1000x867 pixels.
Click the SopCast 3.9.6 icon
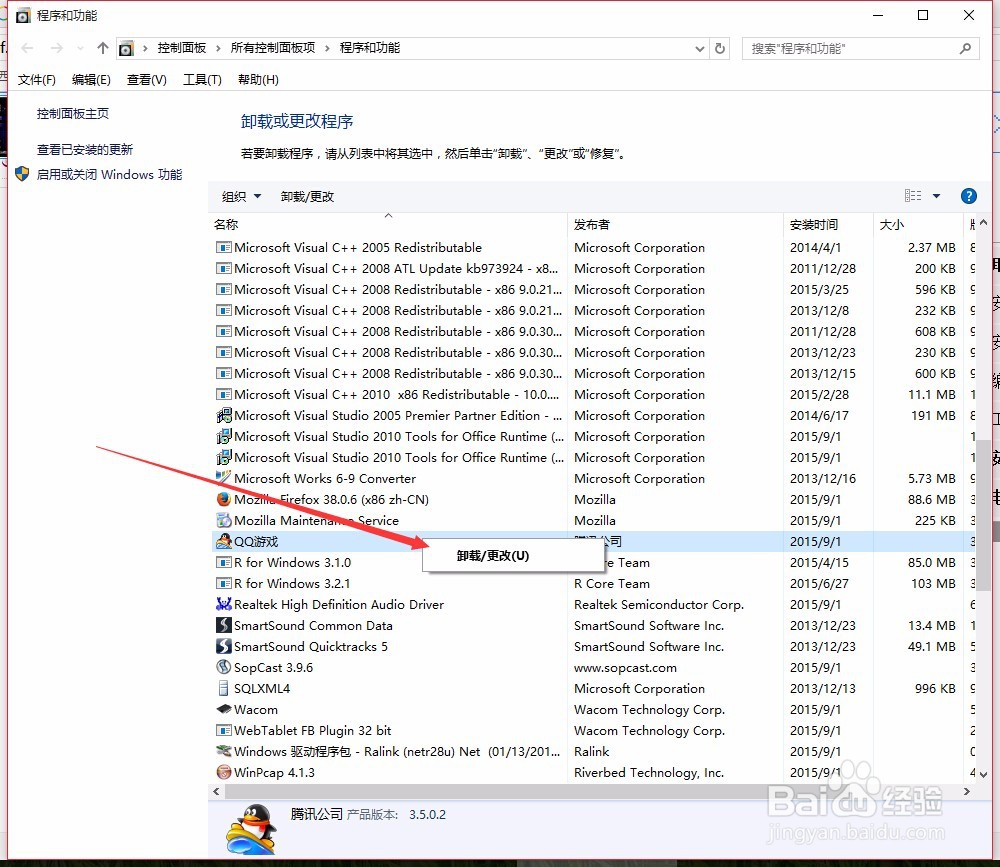(223, 667)
